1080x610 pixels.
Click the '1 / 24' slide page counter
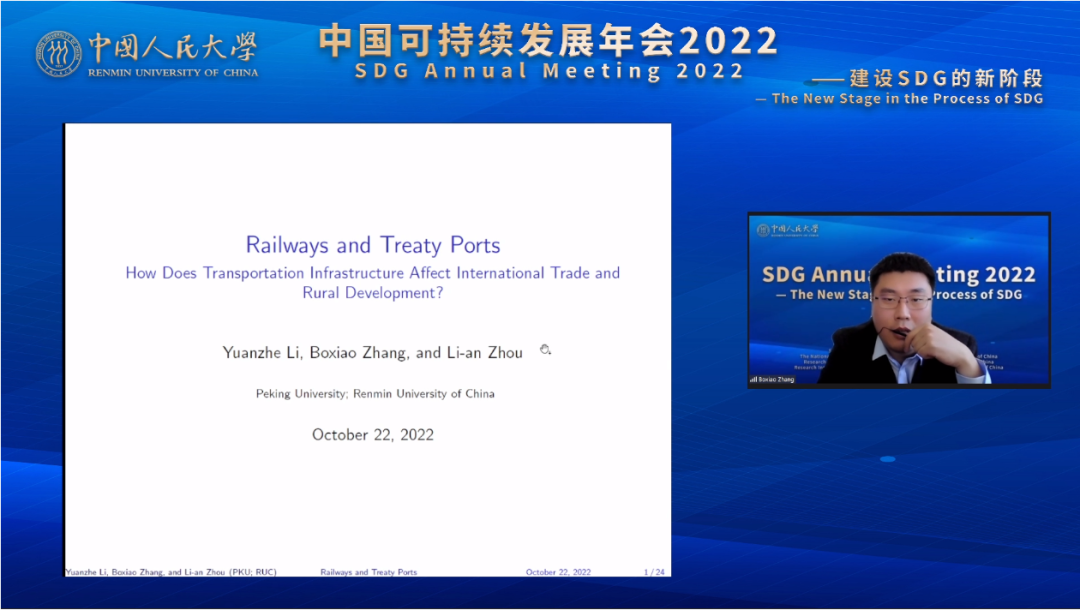click(x=654, y=572)
